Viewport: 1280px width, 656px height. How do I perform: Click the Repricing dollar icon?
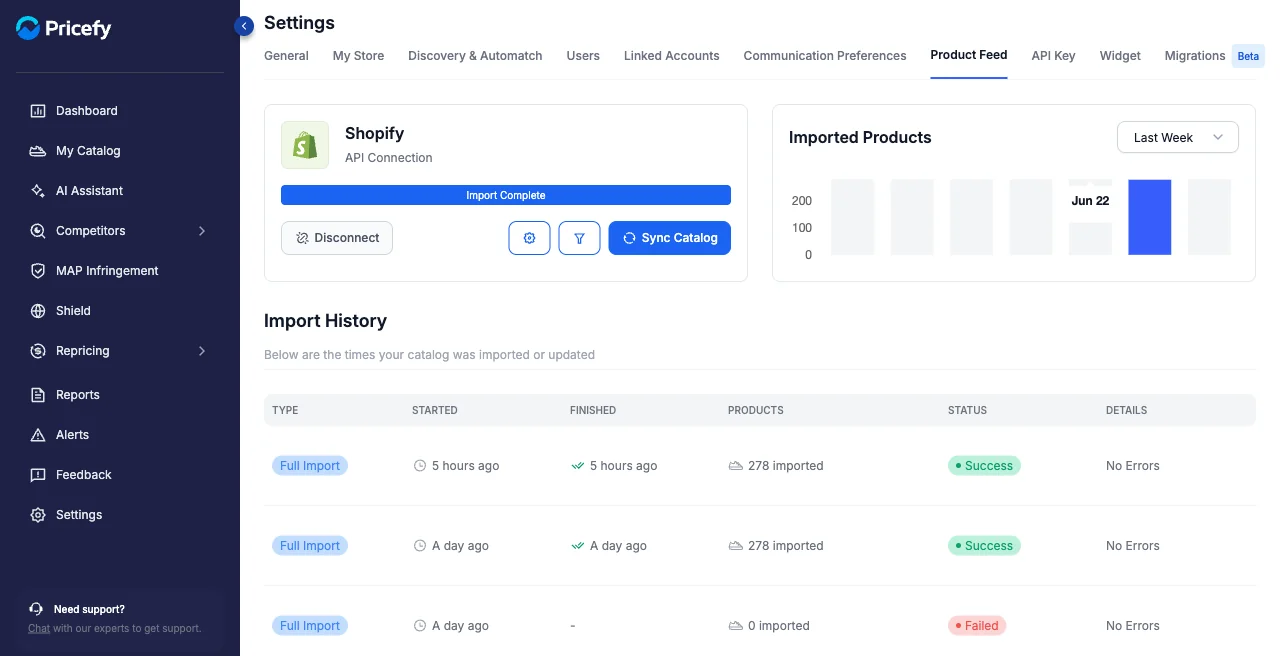pyautogui.click(x=38, y=351)
